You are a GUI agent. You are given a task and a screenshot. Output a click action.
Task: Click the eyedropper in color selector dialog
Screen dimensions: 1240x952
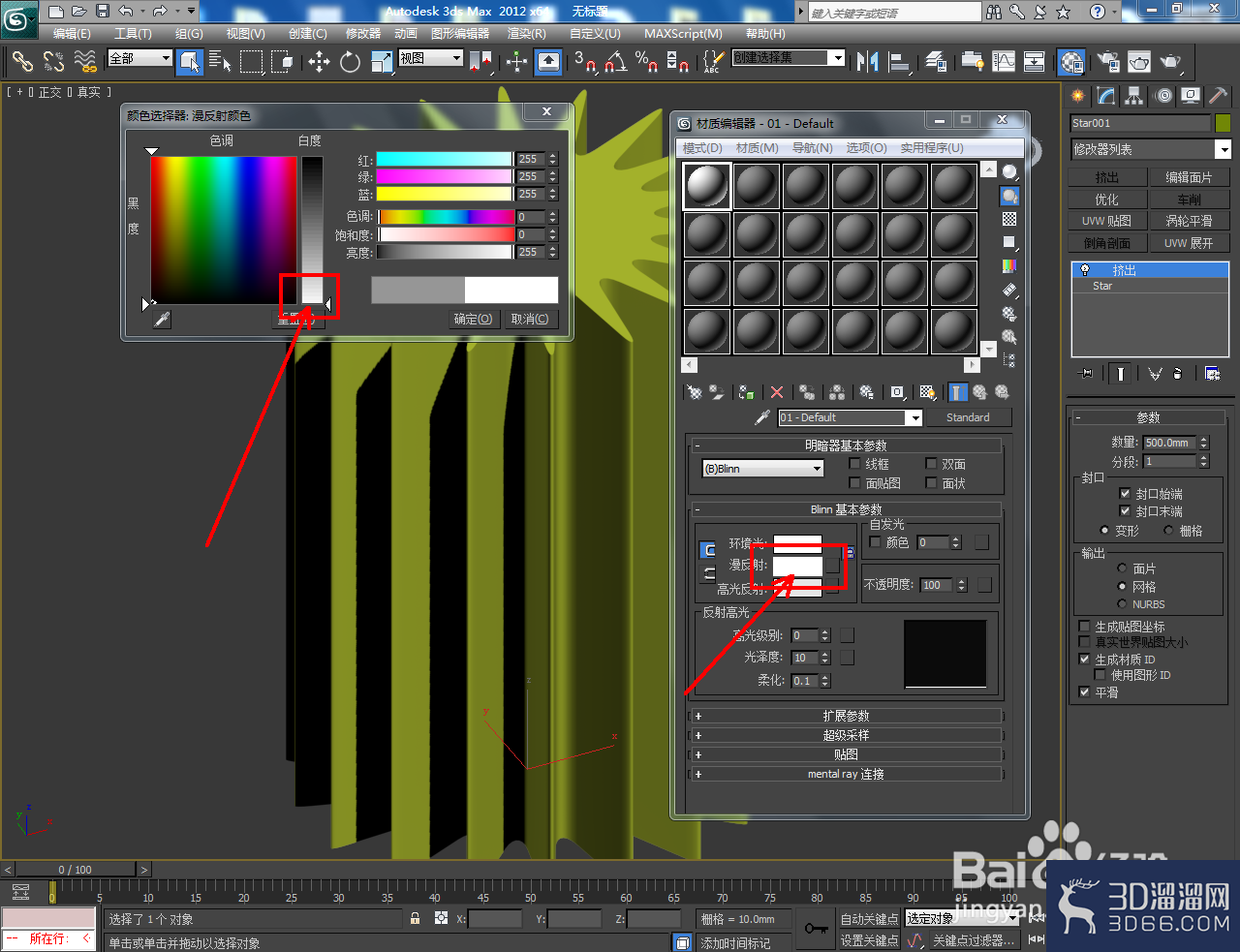162,319
